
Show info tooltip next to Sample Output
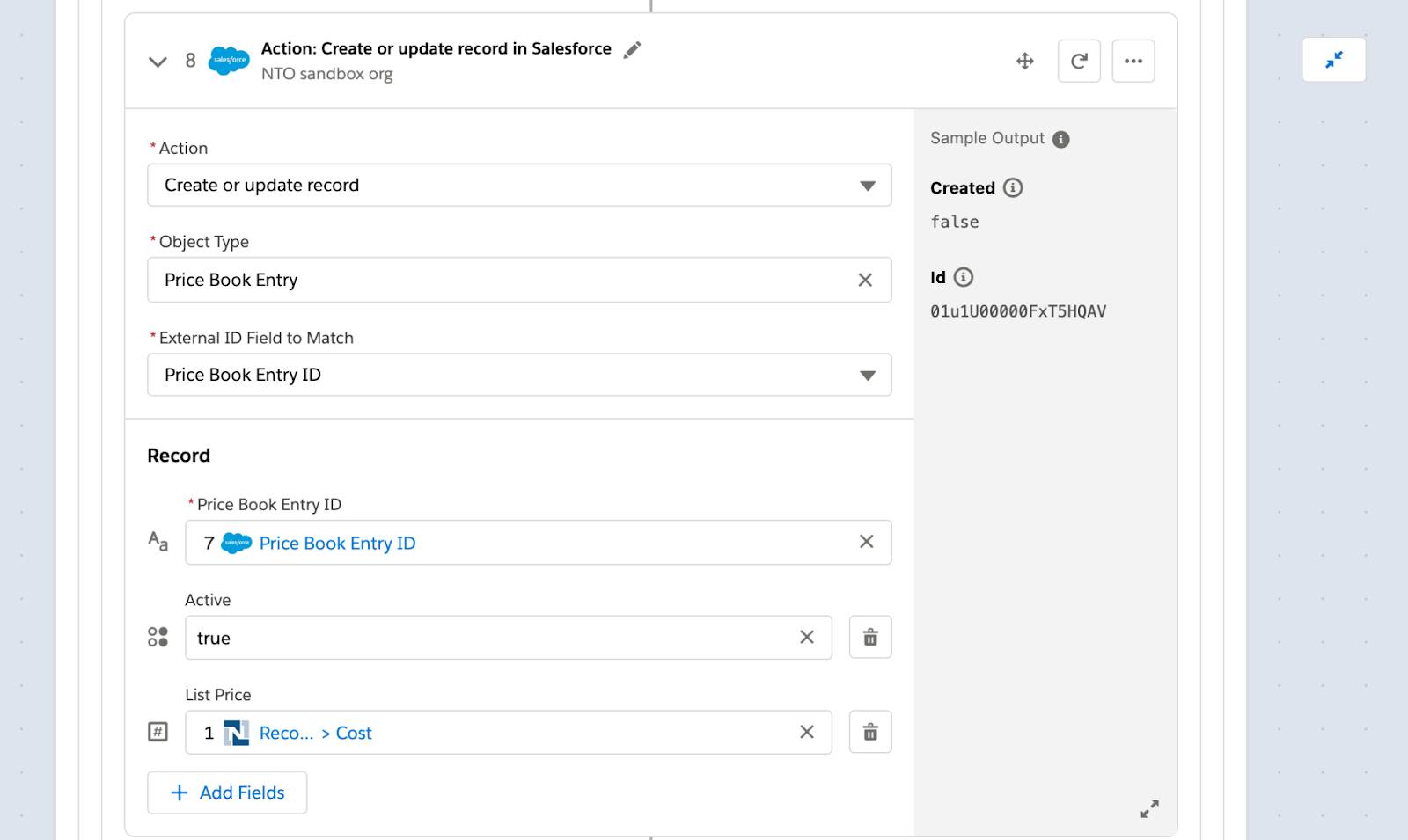1061,139
